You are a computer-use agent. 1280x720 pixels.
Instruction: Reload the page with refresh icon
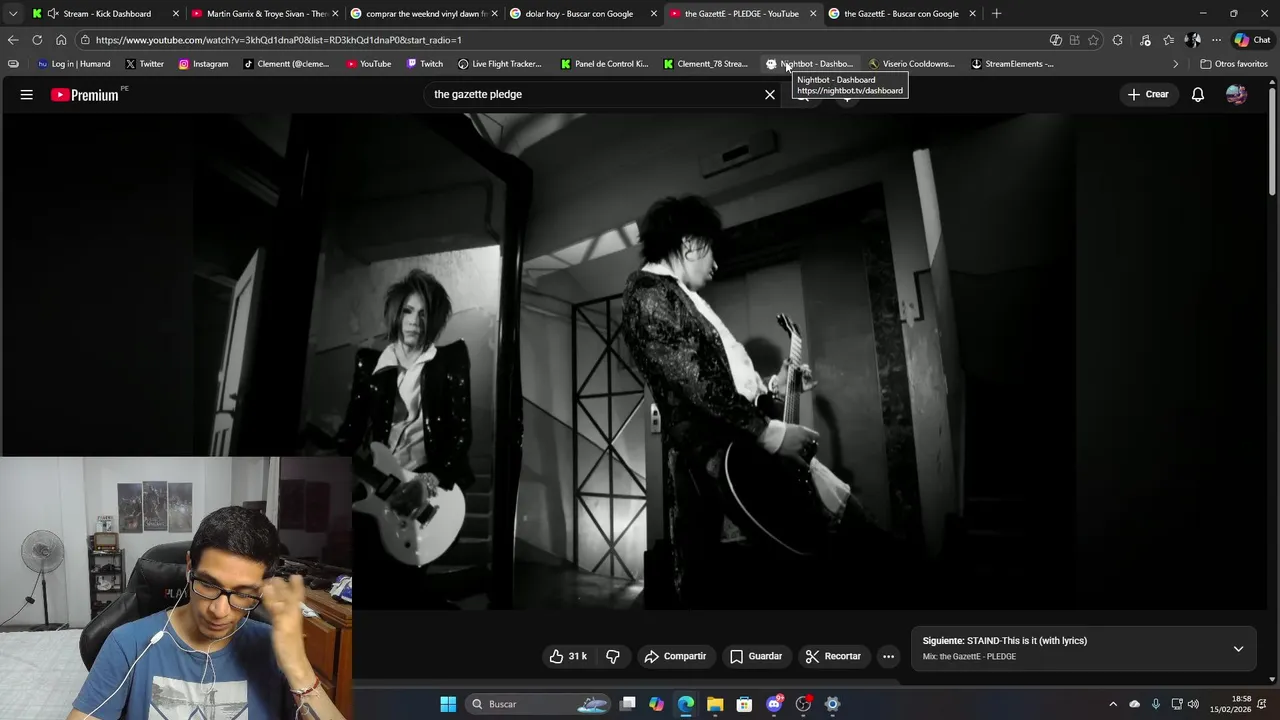[x=37, y=40]
